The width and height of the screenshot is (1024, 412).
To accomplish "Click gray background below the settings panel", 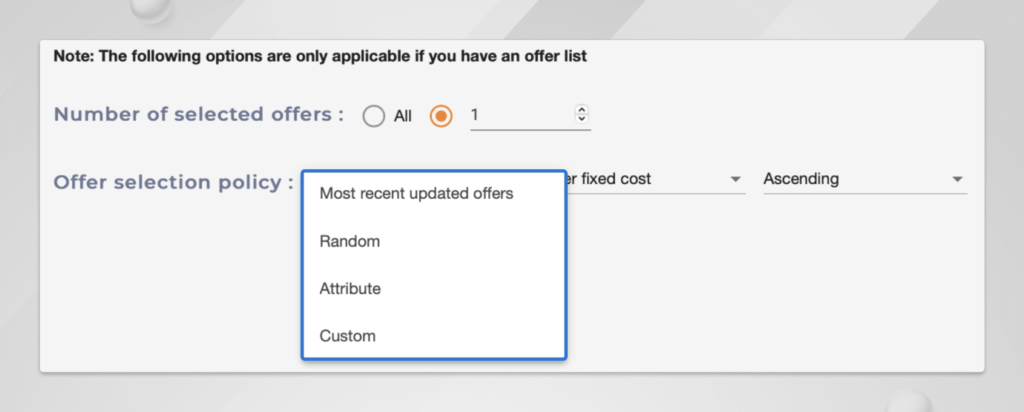I will coord(500,393).
